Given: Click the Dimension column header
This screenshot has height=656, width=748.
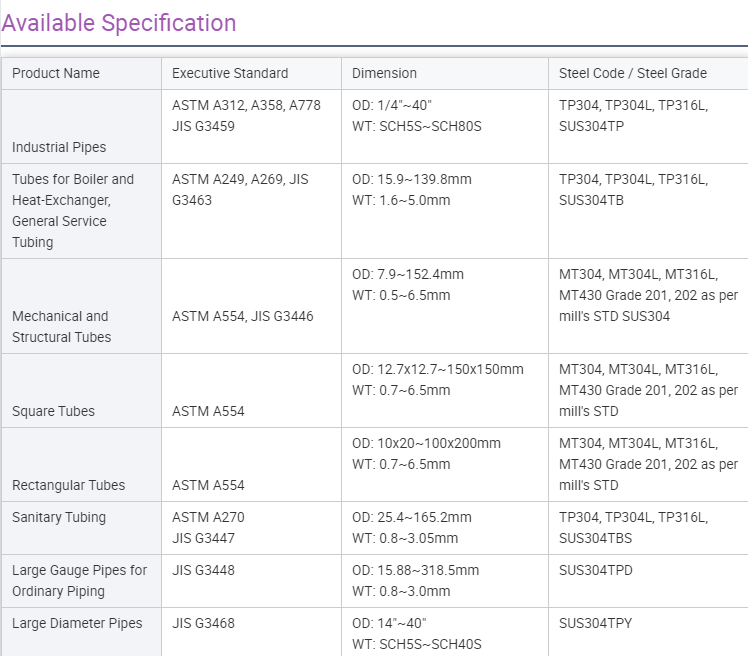Looking at the screenshot, I should [x=384, y=73].
